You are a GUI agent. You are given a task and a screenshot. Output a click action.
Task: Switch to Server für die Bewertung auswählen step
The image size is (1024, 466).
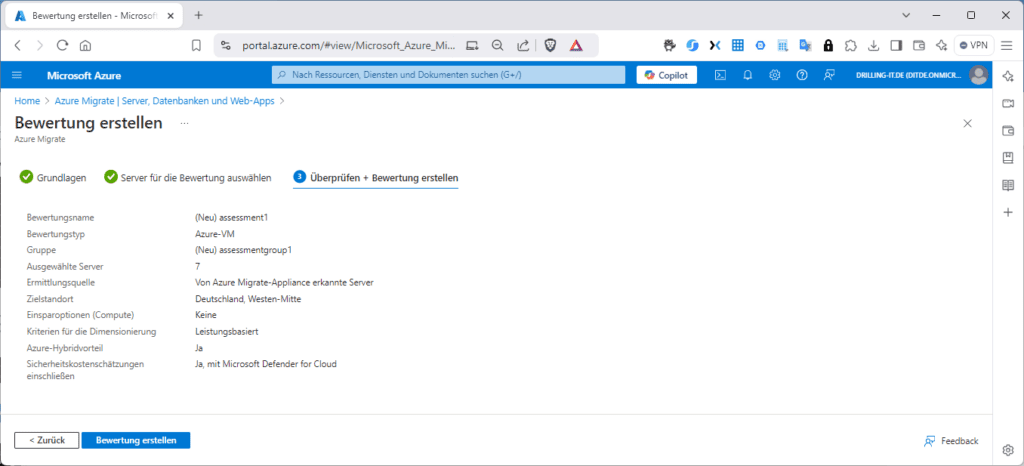click(x=187, y=178)
